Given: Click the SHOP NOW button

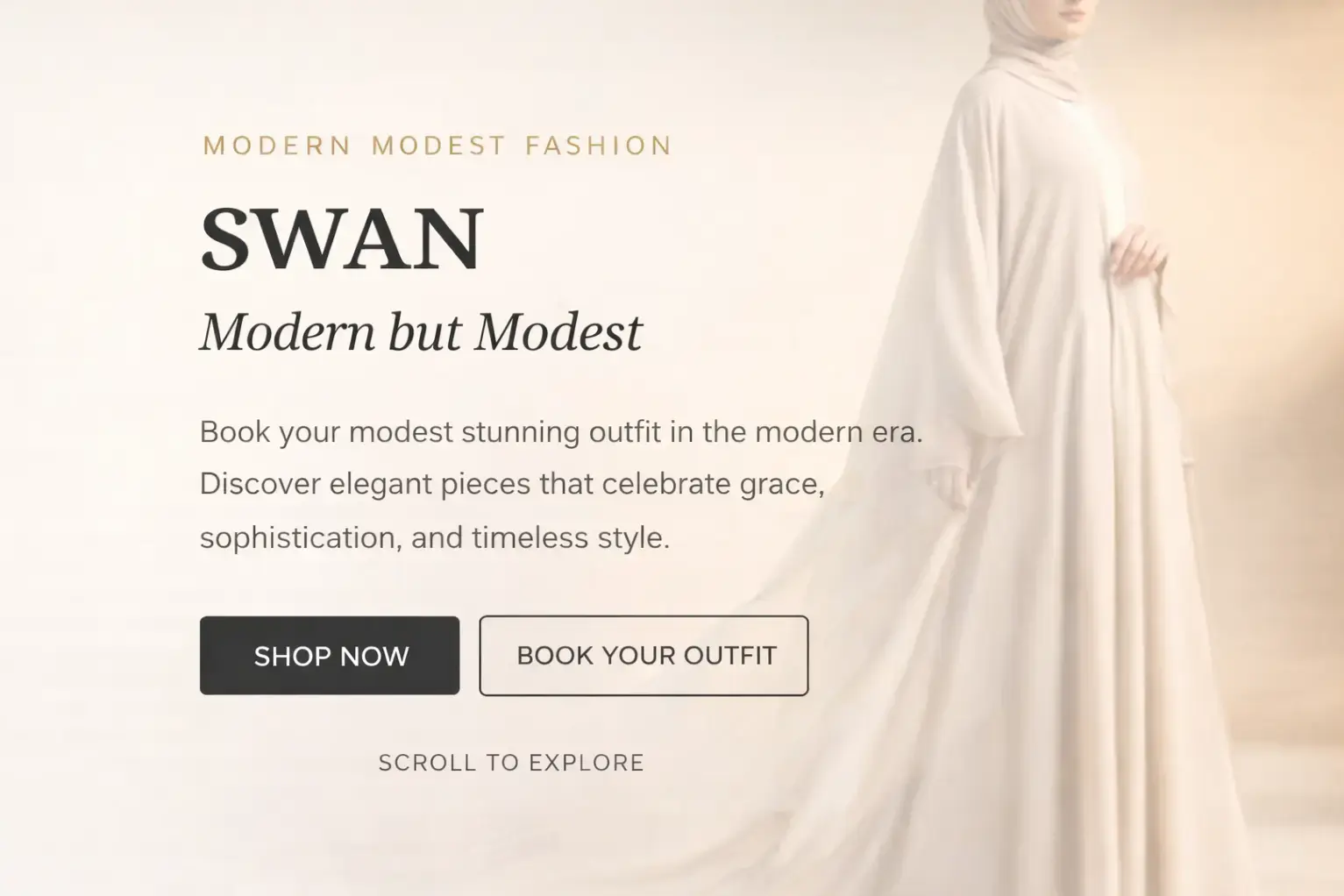Looking at the screenshot, I should (330, 656).
